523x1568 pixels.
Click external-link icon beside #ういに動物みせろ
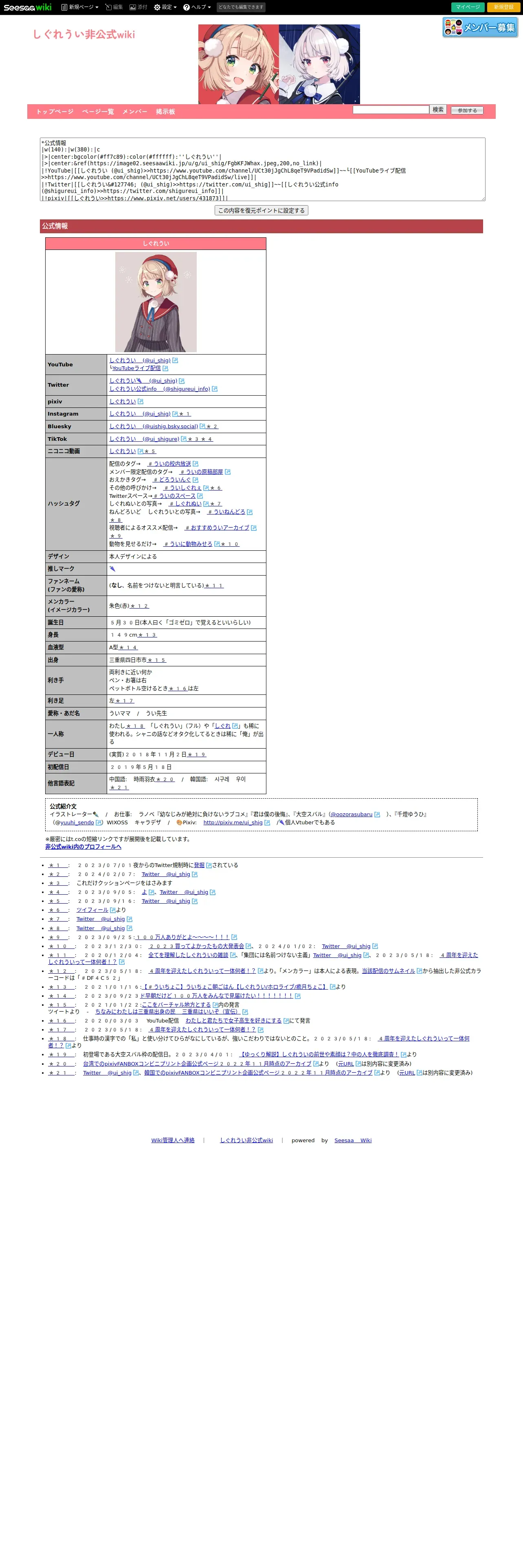[218, 544]
